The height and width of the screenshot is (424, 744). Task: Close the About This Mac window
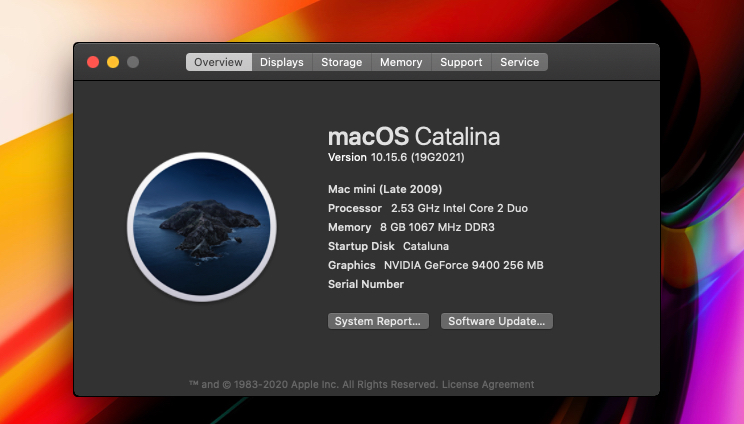pyautogui.click(x=93, y=62)
